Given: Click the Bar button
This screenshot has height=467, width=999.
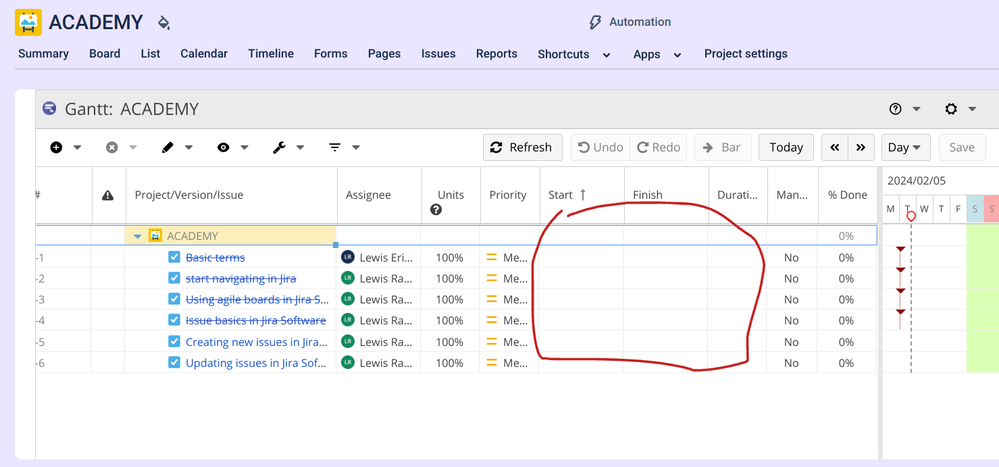Looking at the screenshot, I should [x=722, y=147].
